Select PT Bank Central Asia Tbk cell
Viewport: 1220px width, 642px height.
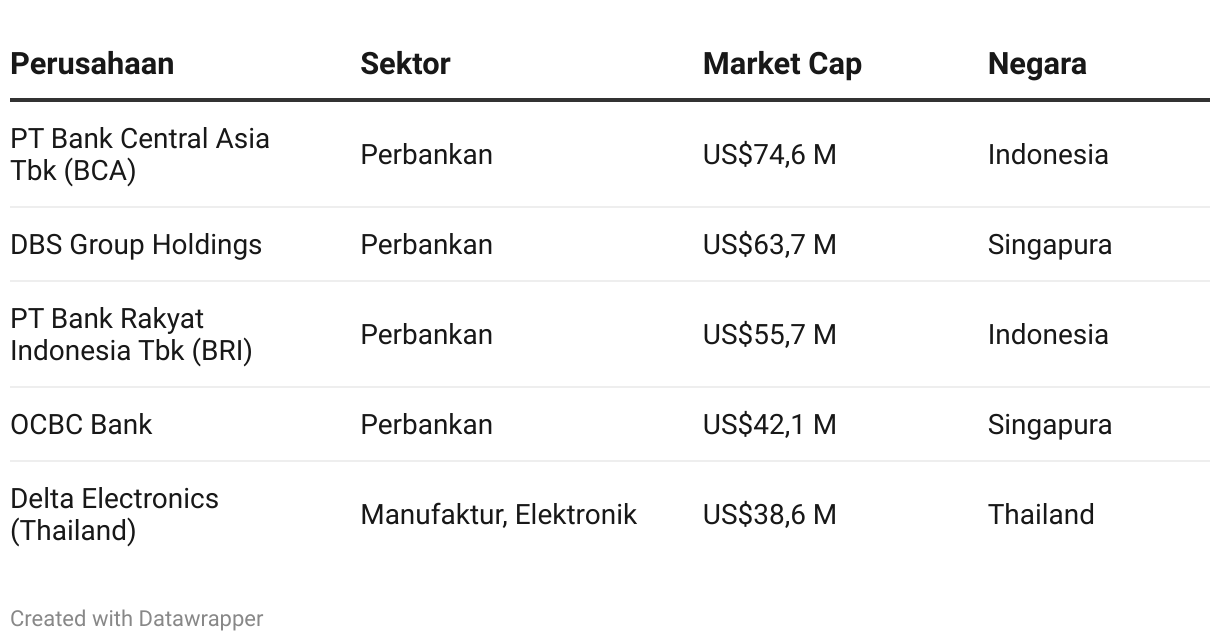140,154
